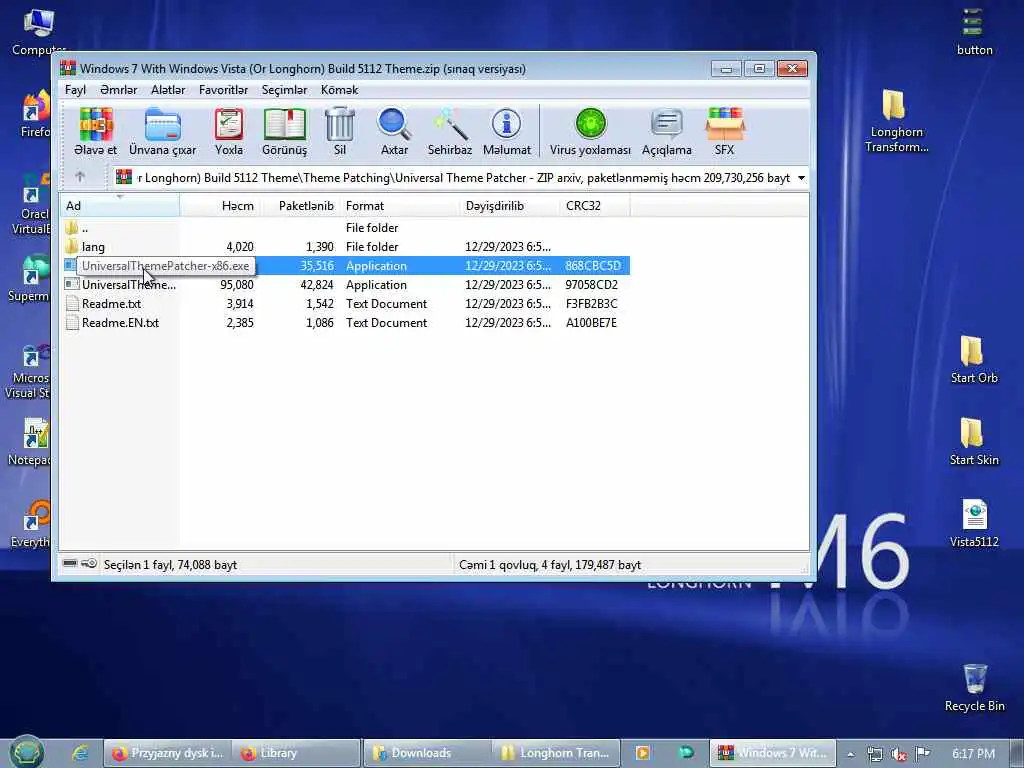Open the Seçimlər menu
This screenshot has height=768, width=1024.
pyautogui.click(x=284, y=90)
